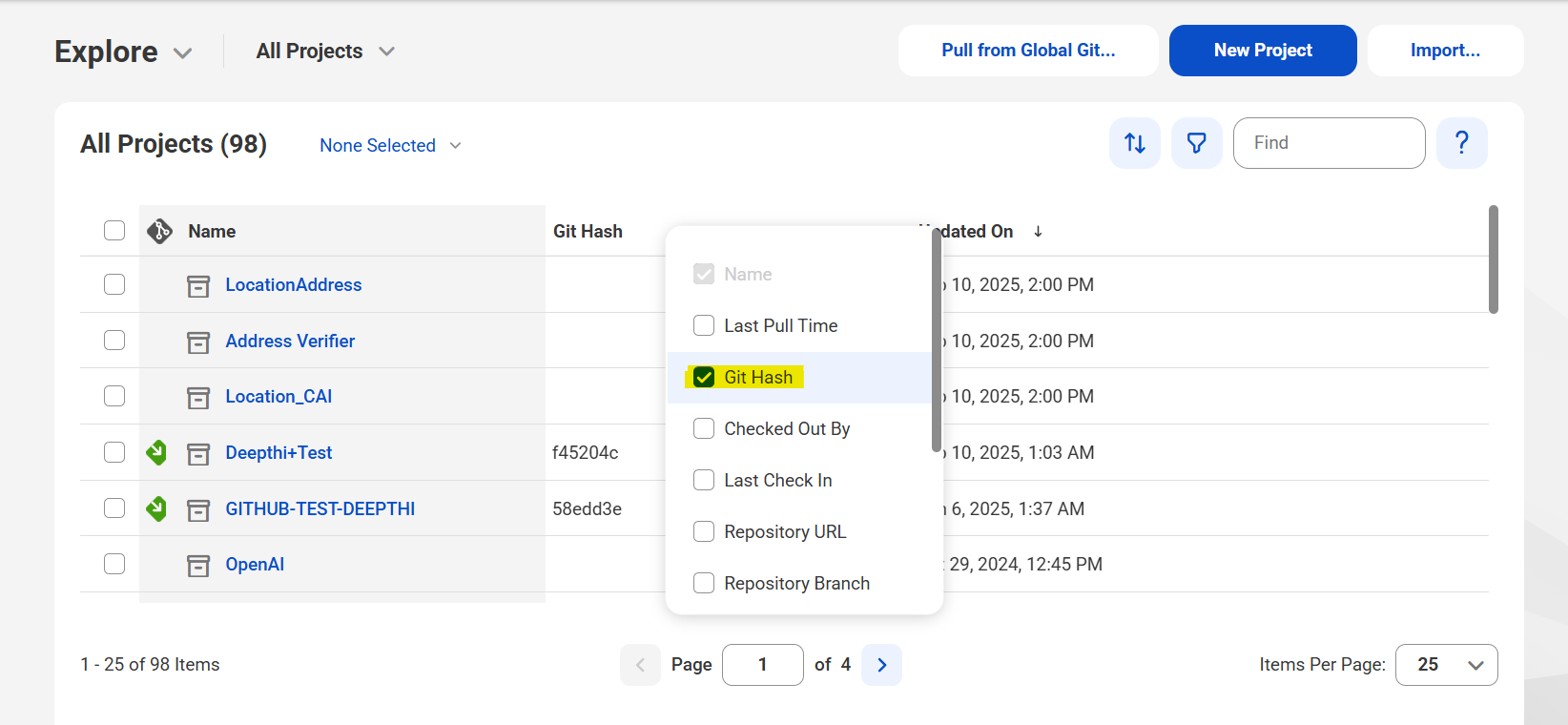1568x725 pixels.
Task: Click Pull from Global Git button
Action: tap(1028, 51)
